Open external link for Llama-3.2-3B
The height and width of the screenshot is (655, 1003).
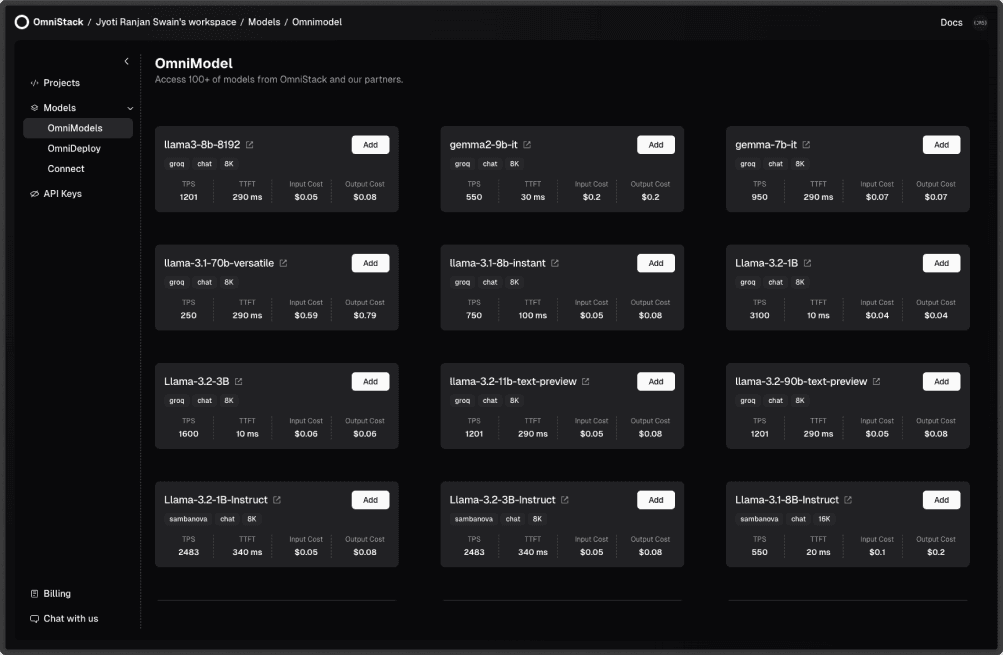point(239,381)
